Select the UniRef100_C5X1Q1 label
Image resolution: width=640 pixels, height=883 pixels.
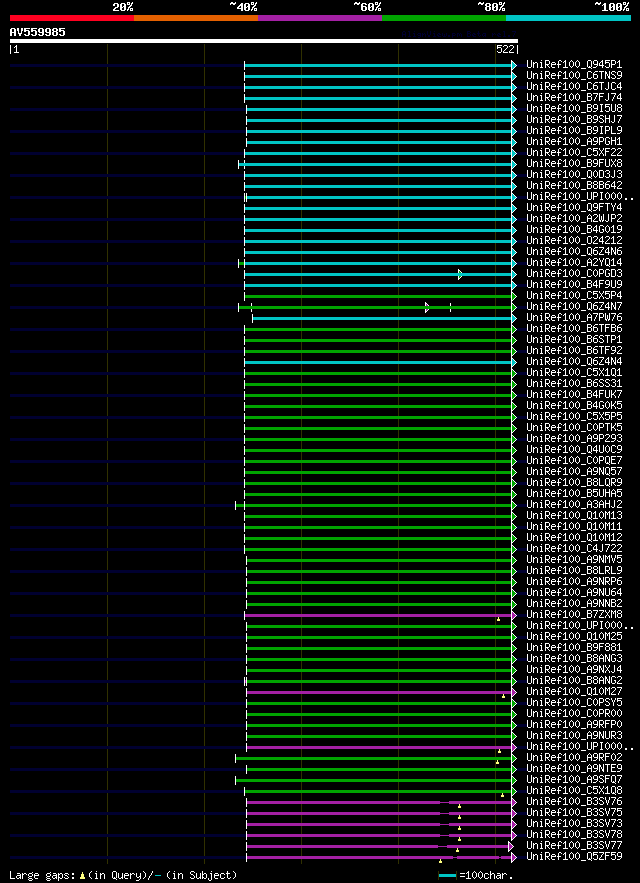[574, 373]
